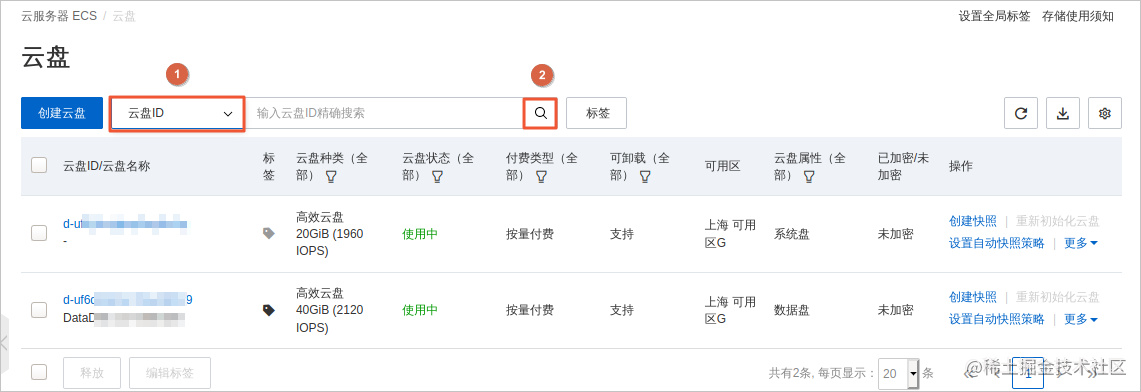
Task: Focus the 输入云盘ID精确搜索 field
Action: tap(384, 113)
